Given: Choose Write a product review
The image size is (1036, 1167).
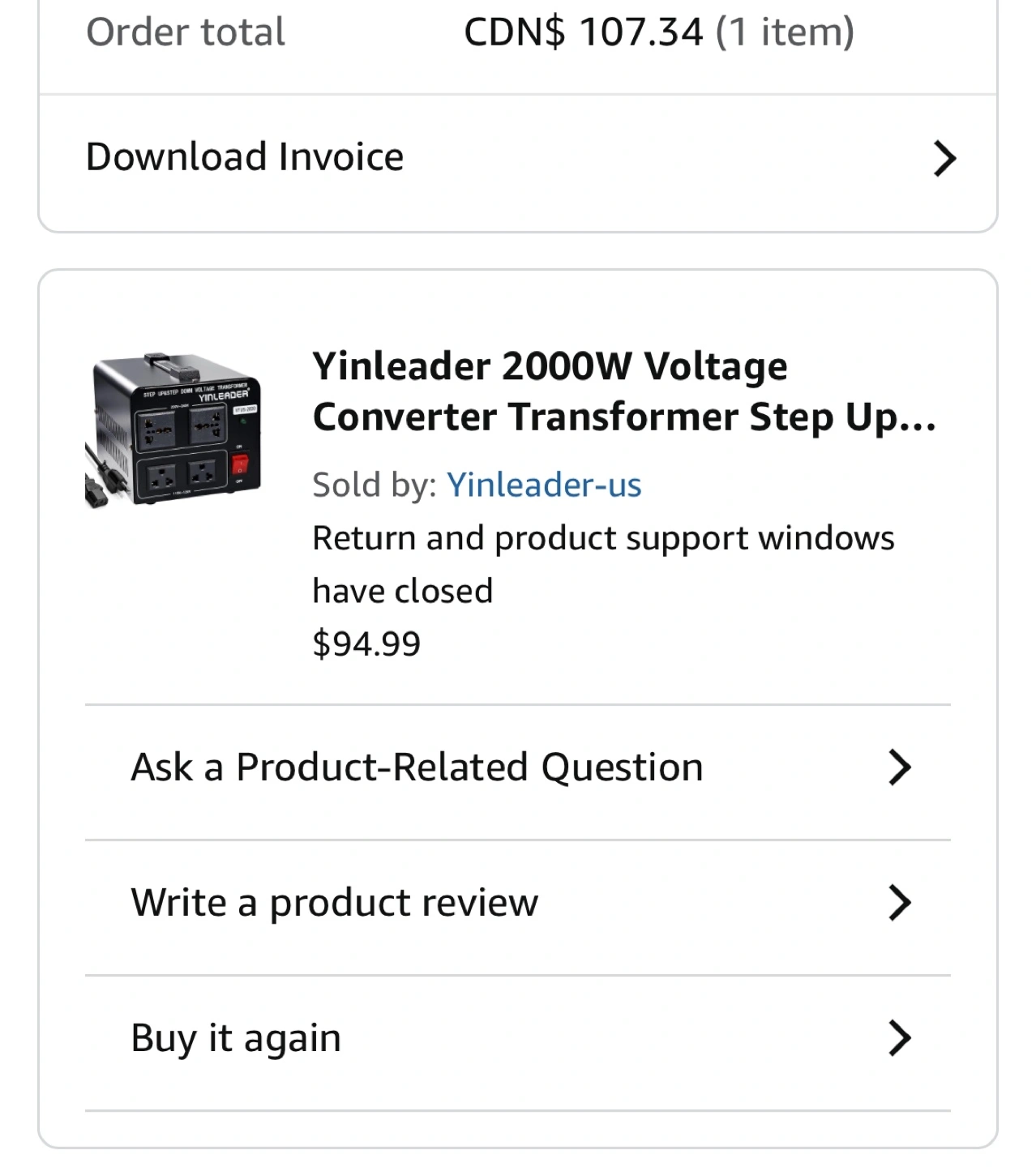Looking at the screenshot, I should [x=334, y=902].
